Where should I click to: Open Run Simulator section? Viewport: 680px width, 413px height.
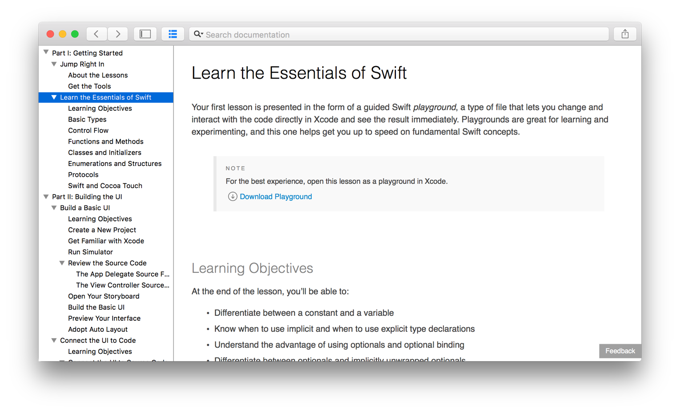coord(90,252)
